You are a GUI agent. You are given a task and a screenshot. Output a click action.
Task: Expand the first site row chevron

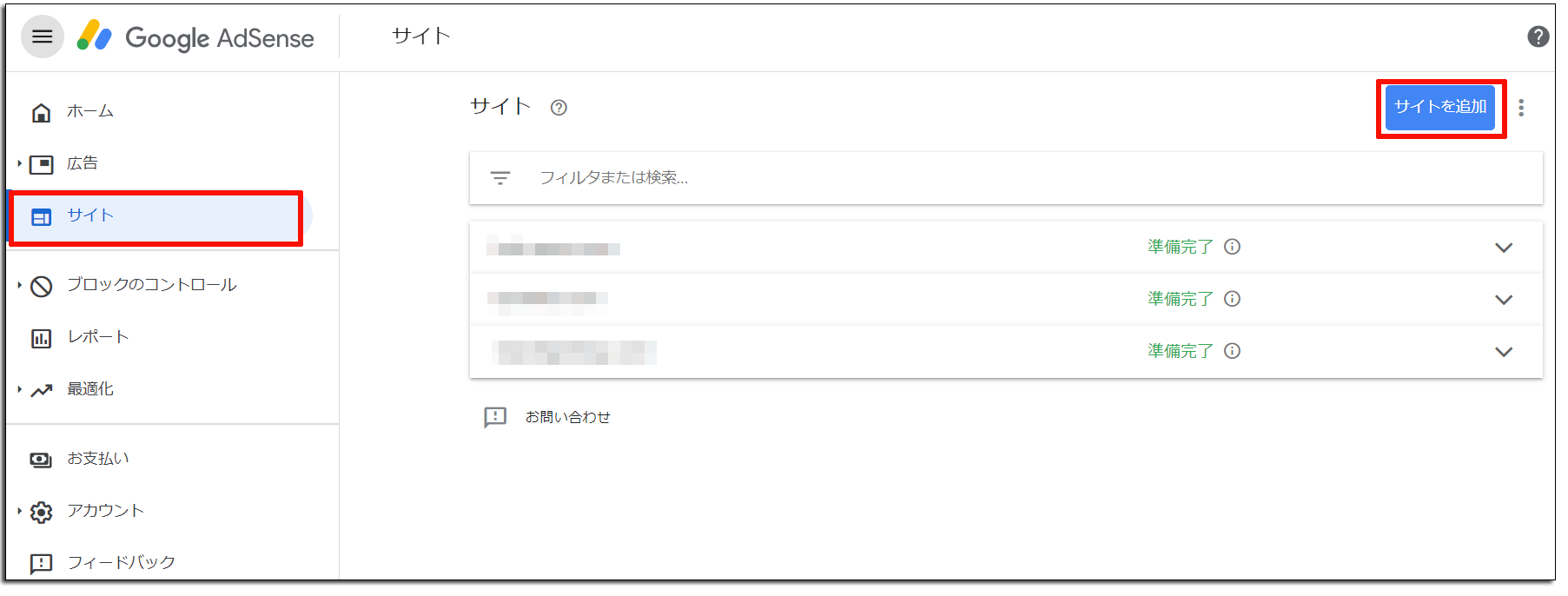pos(1504,248)
